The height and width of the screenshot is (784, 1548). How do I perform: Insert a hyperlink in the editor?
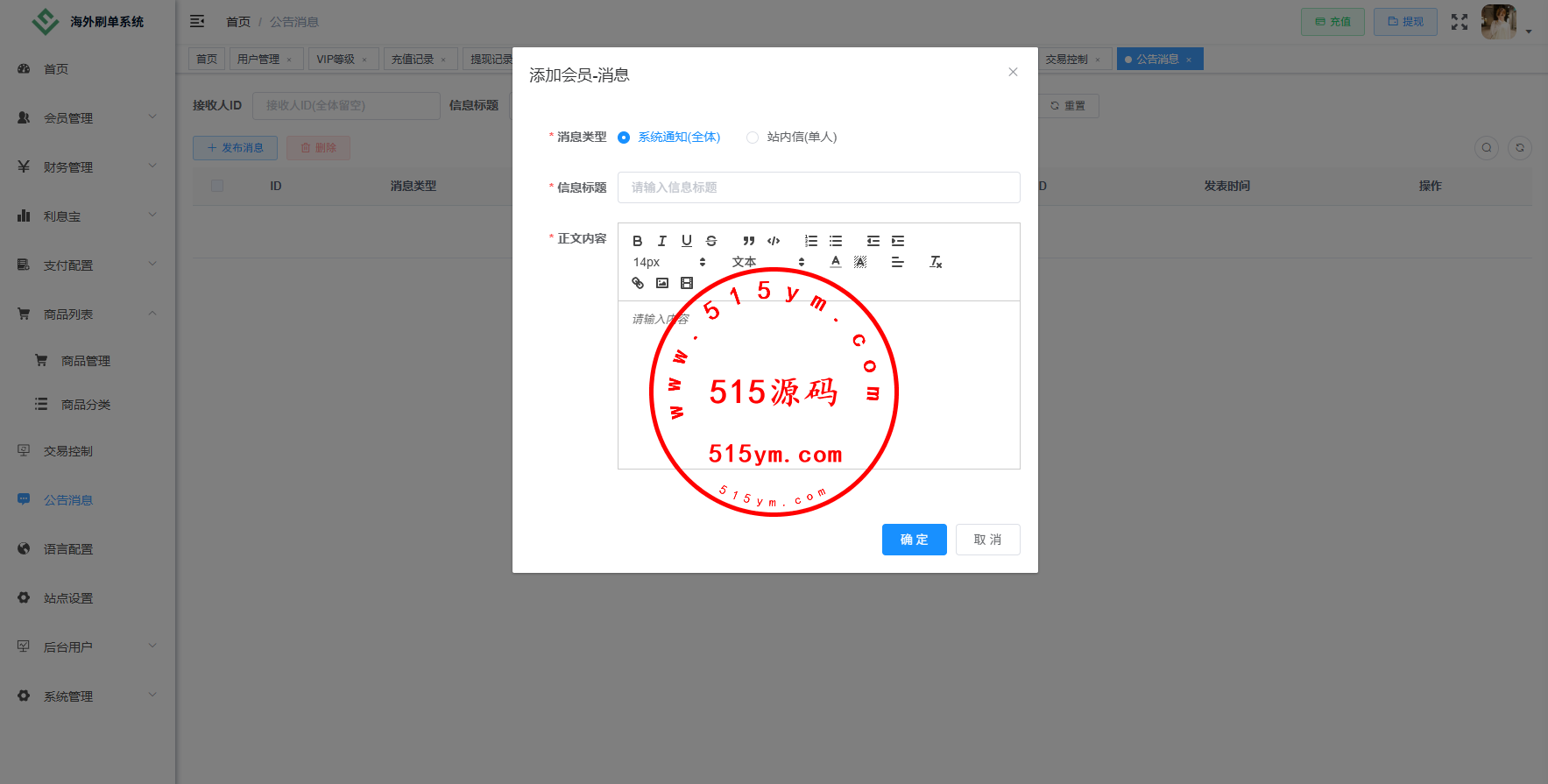[x=638, y=283]
